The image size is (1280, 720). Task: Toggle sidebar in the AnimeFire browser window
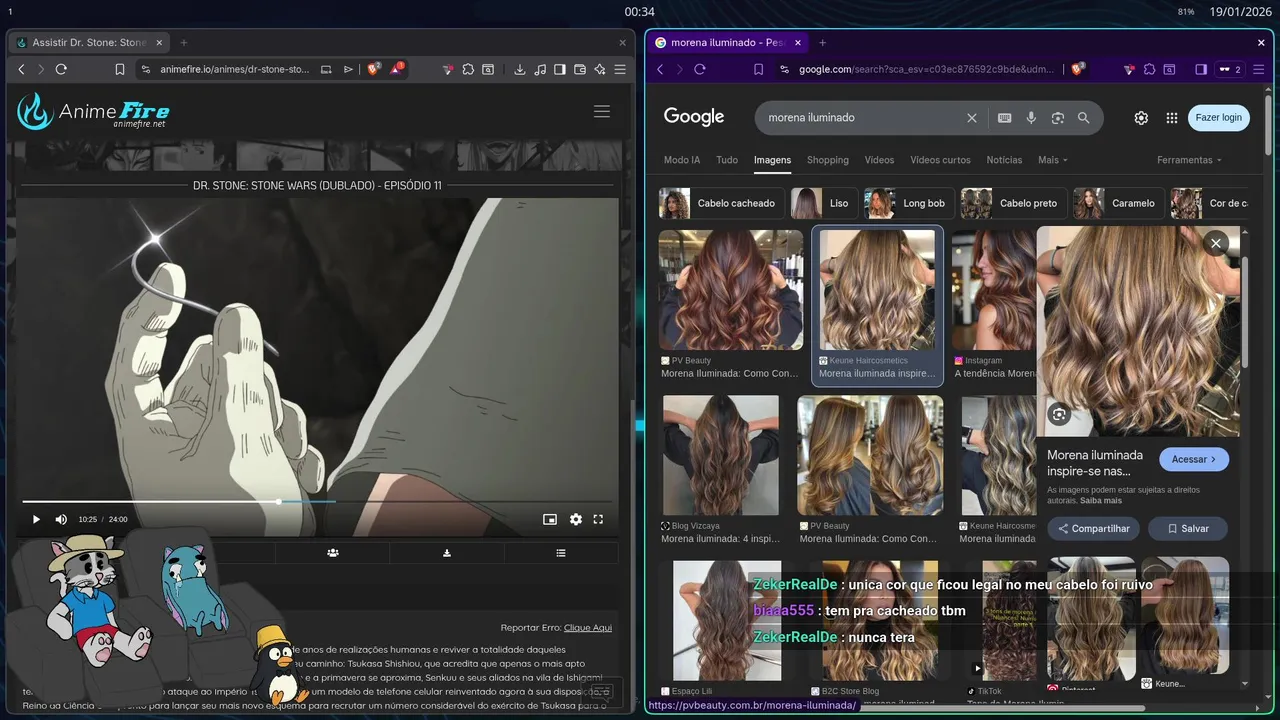tap(560, 69)
